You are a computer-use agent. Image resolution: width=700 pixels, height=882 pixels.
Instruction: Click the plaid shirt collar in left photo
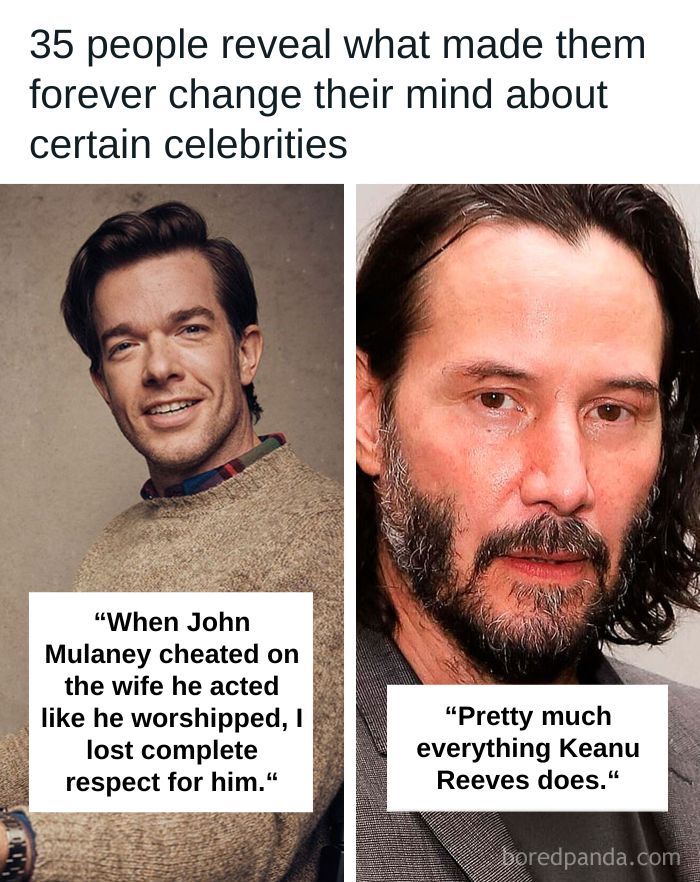[214, 468]
